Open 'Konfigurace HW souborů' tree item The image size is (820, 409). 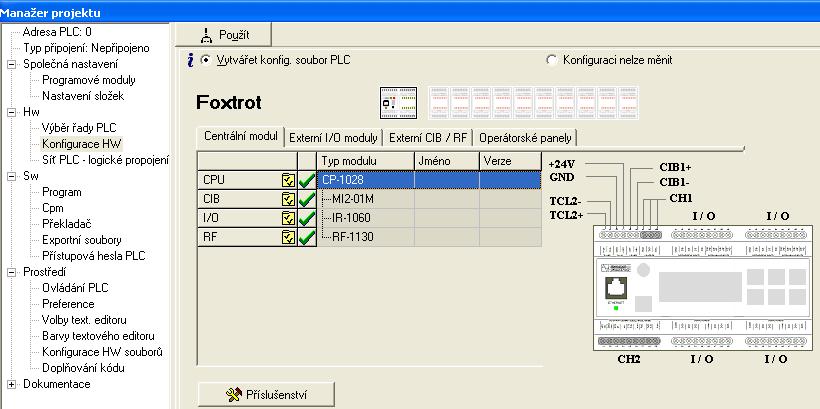tap(102, 352)
